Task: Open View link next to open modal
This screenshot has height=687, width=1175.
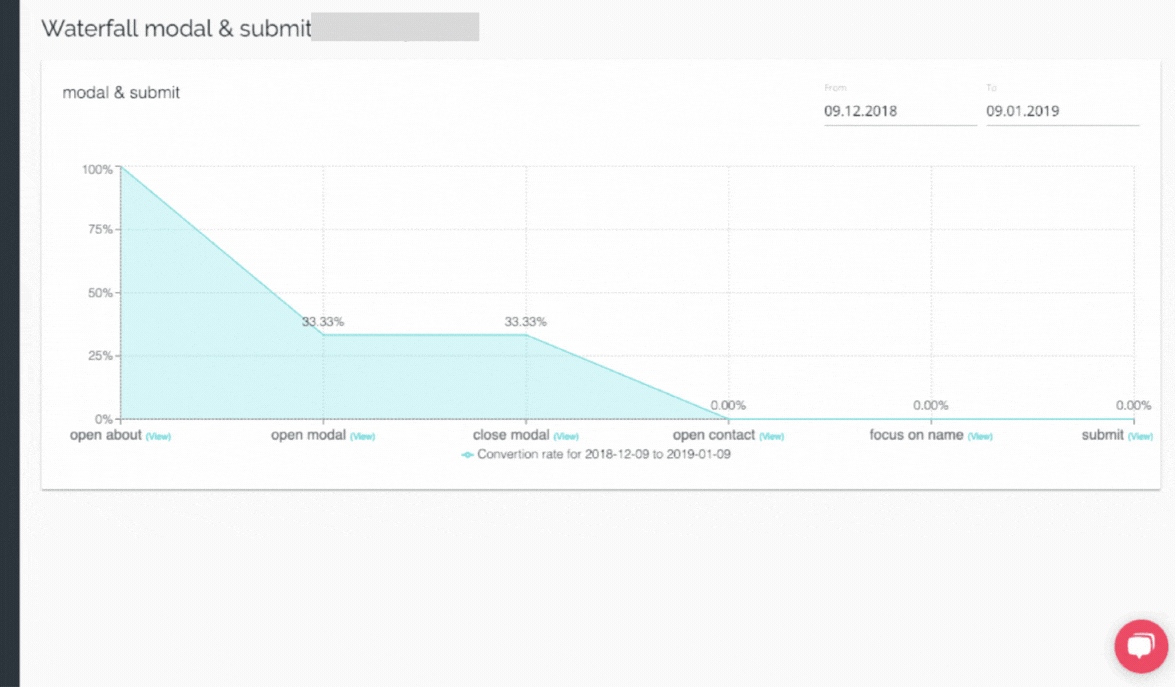Action: tap(363, 437)
